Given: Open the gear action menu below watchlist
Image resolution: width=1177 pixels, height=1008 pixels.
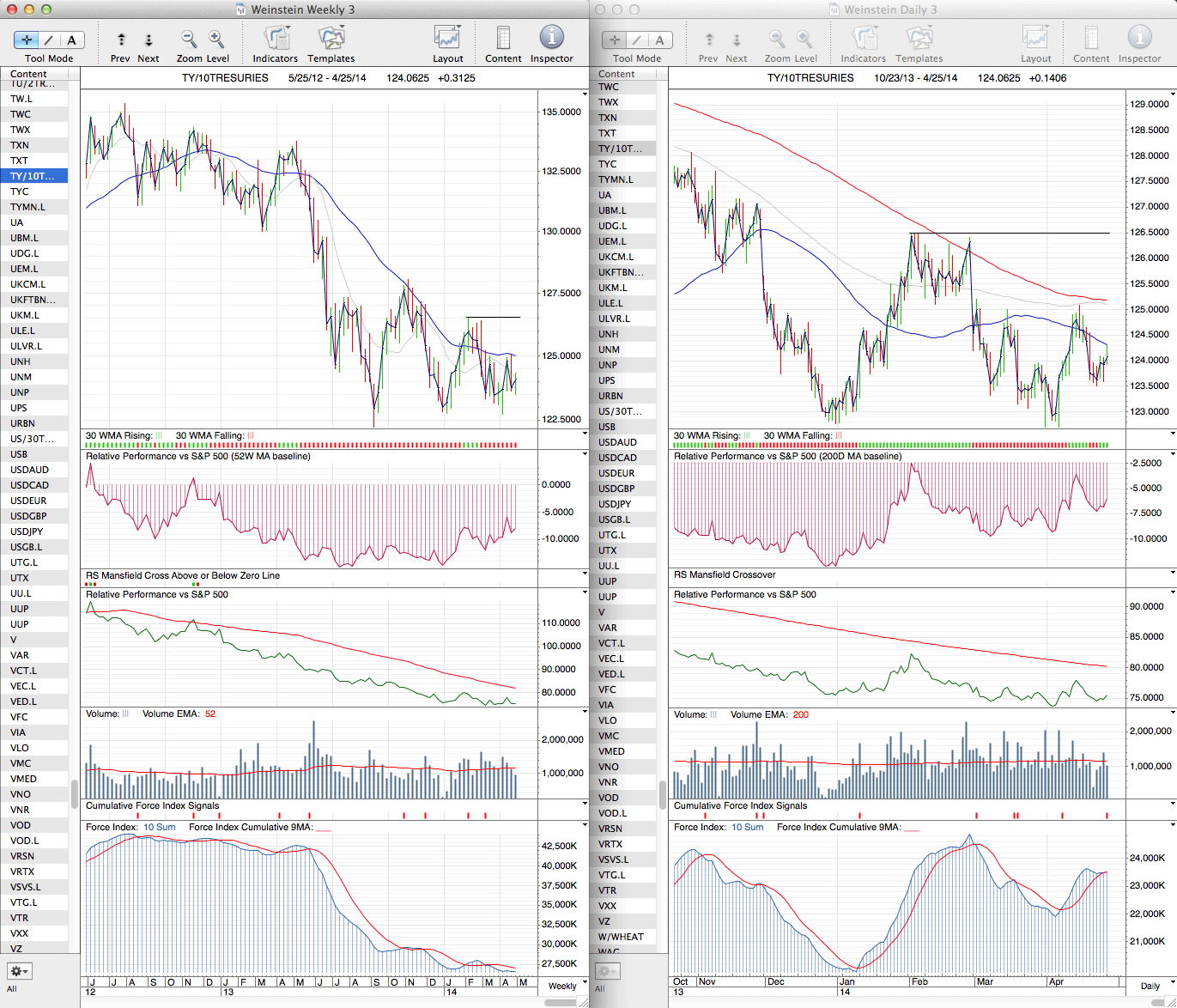Looking at the screenshot, I should tap(19, 971).
